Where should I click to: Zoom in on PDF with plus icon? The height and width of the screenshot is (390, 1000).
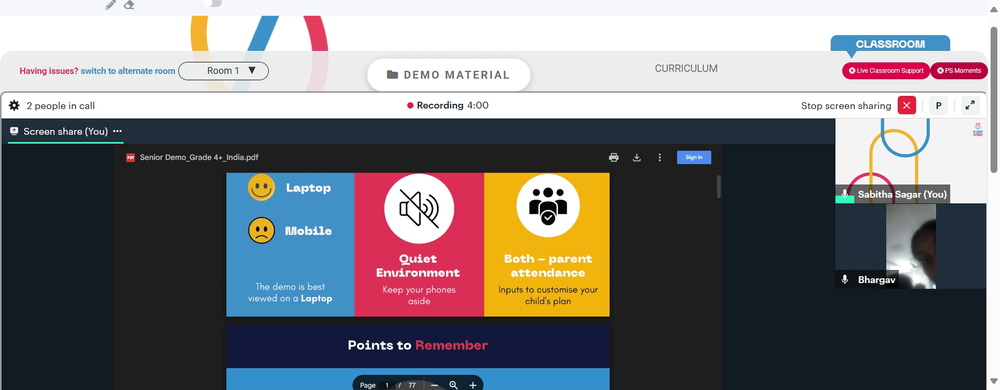pos(473,385)
